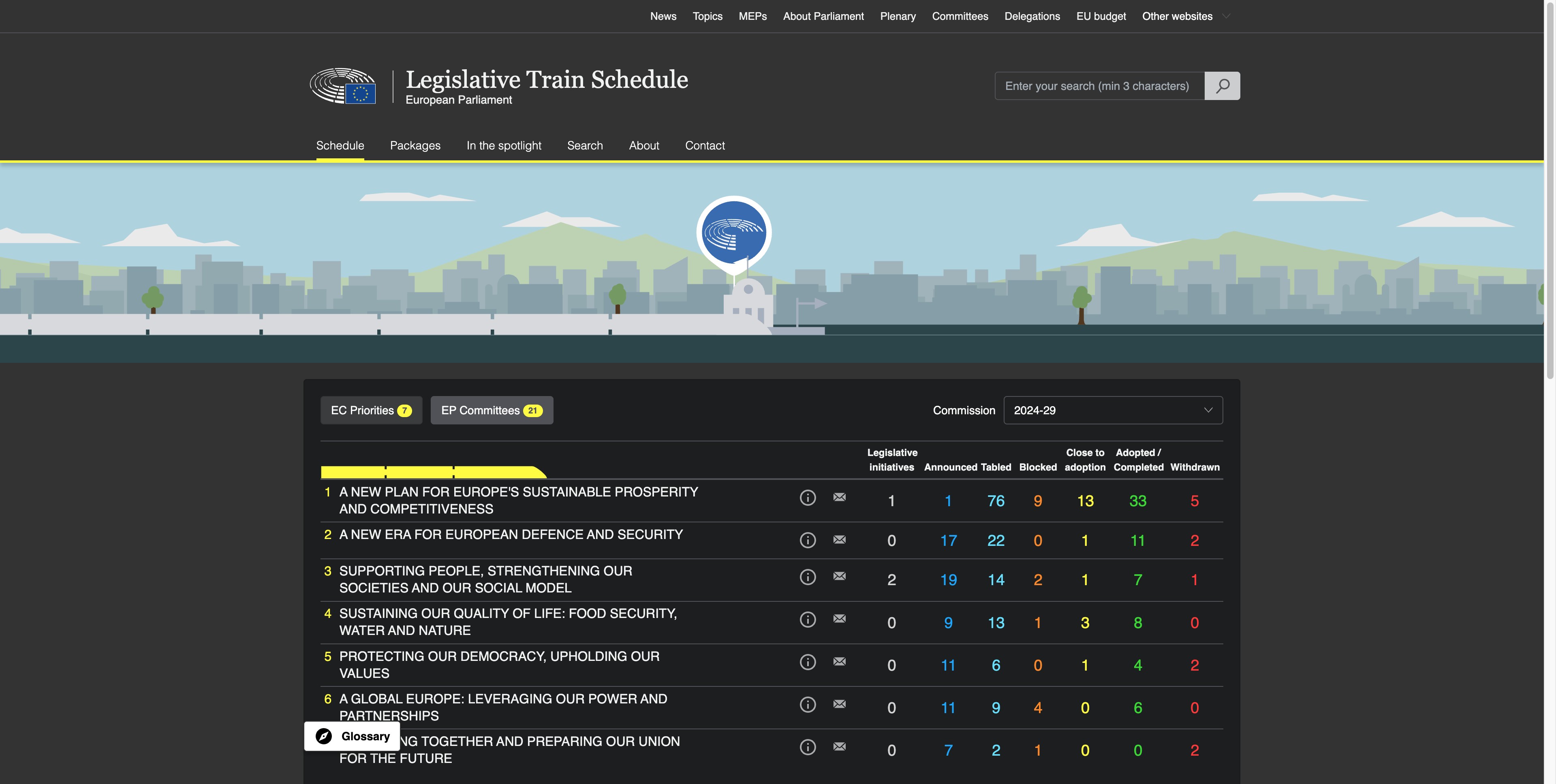The image size is (1556, 784).
Task: Open In the spotlight tab
Action: point(504,145)
